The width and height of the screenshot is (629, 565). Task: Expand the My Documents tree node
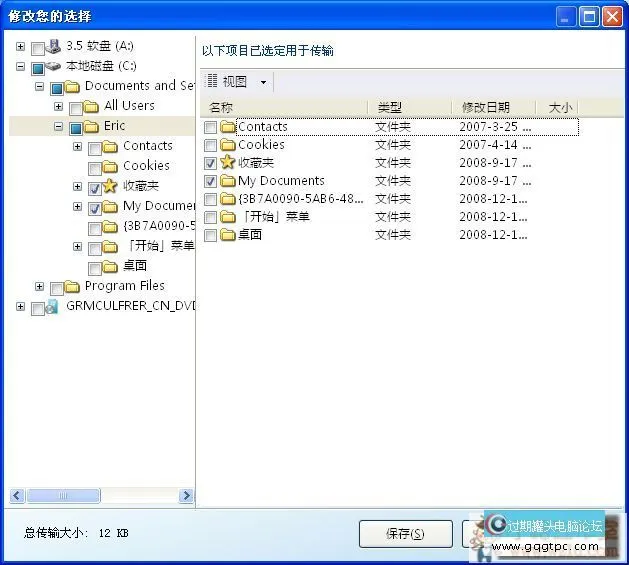point(77,207)
